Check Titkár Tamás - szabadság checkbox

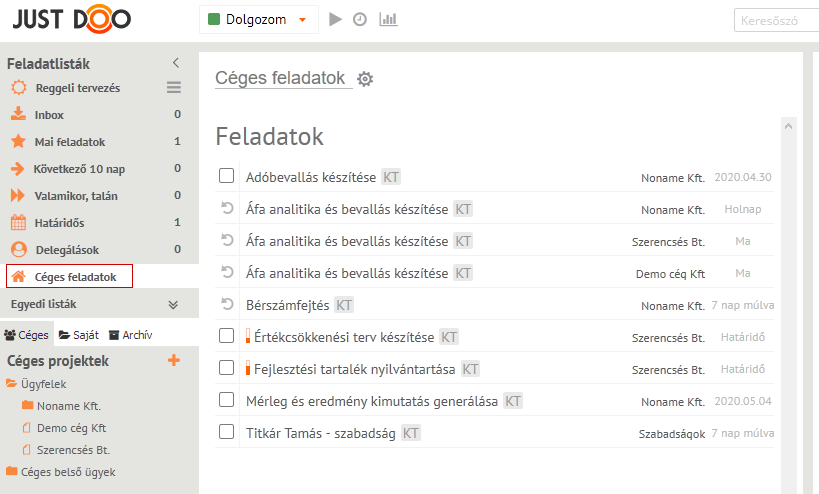pos(226,431)
